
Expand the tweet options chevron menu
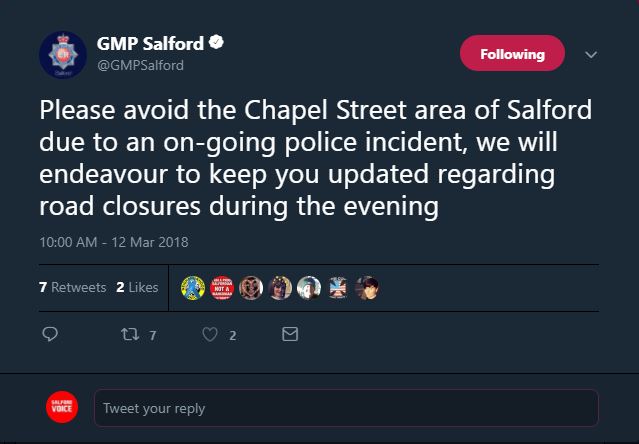click(x=589, y=54)
